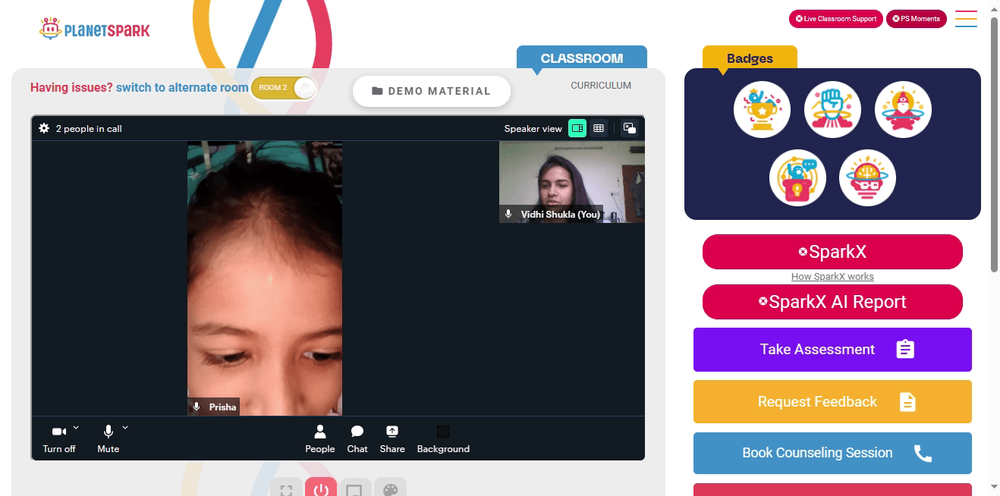1000x496 pixels.
Task: Mute the microphone
Action: coord(108,439)
